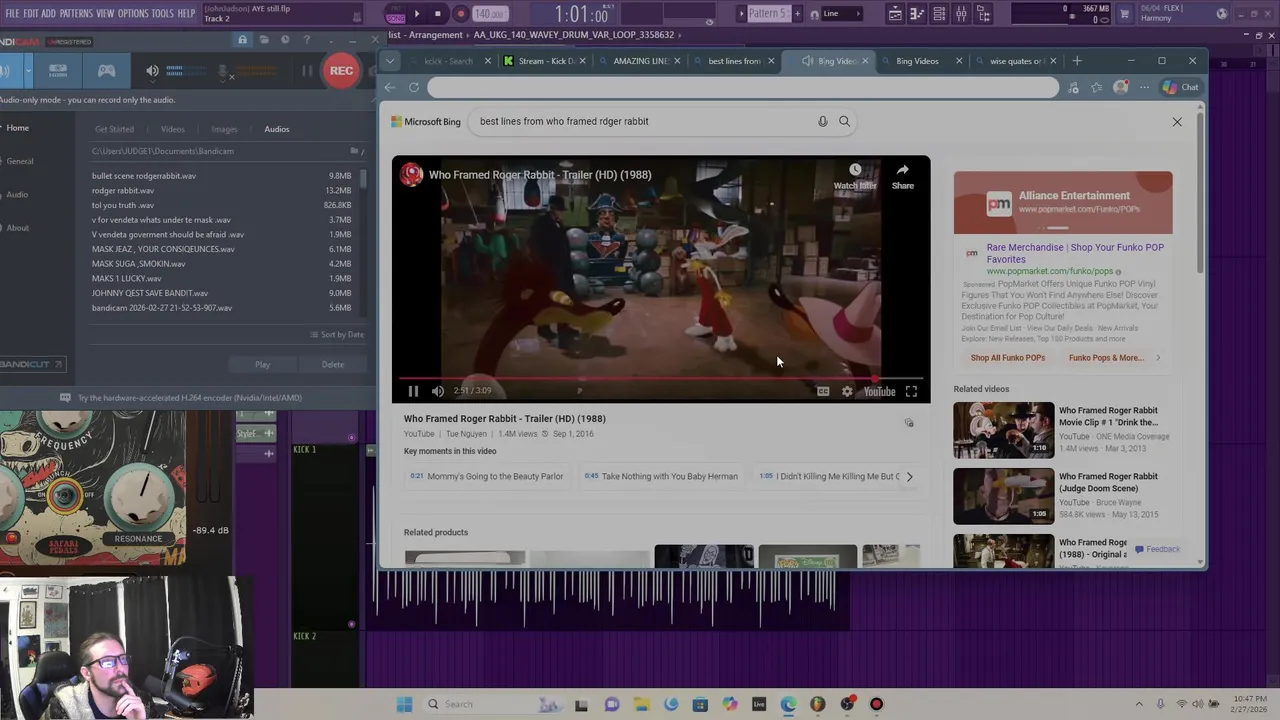Pause the Roger Rabbit trailer video
Screen dimensions: 1280x720
coord(413,391)
